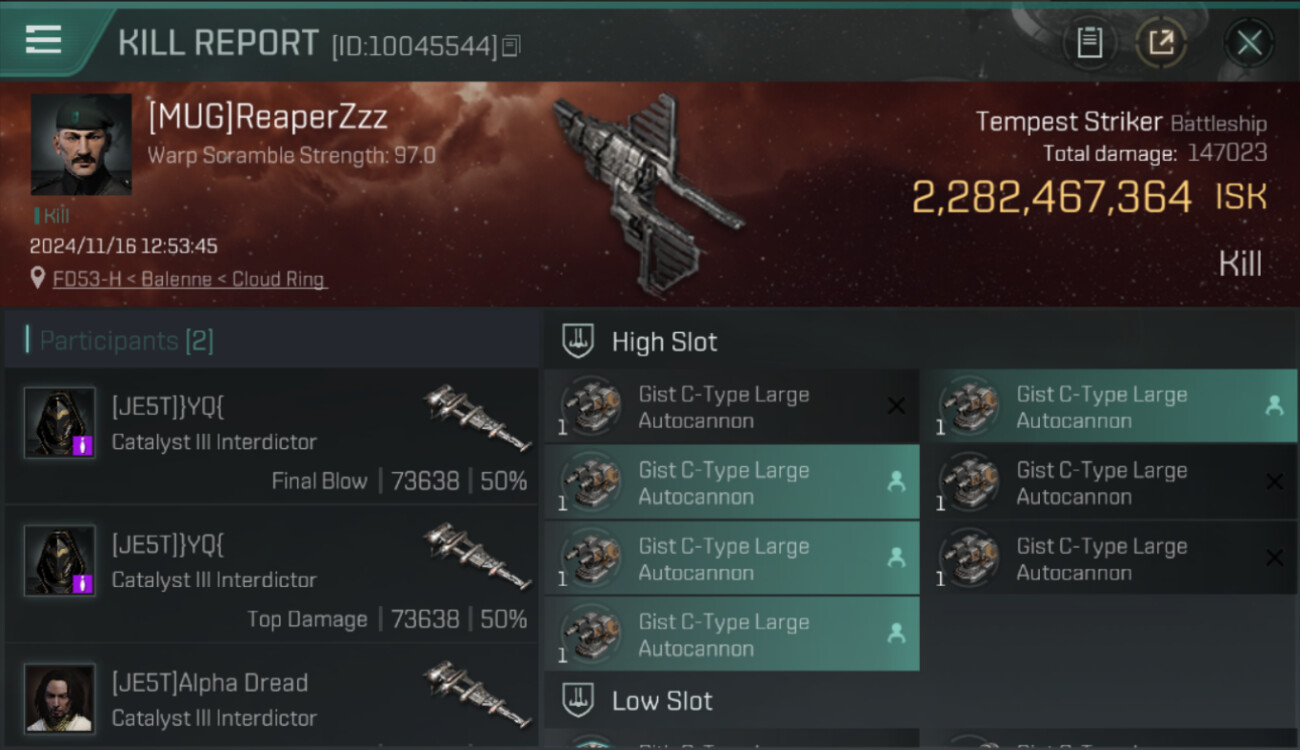The image size is (1300, 750).
Task: Open the hamburger menu in header
Action: click(x=44, y=39)
